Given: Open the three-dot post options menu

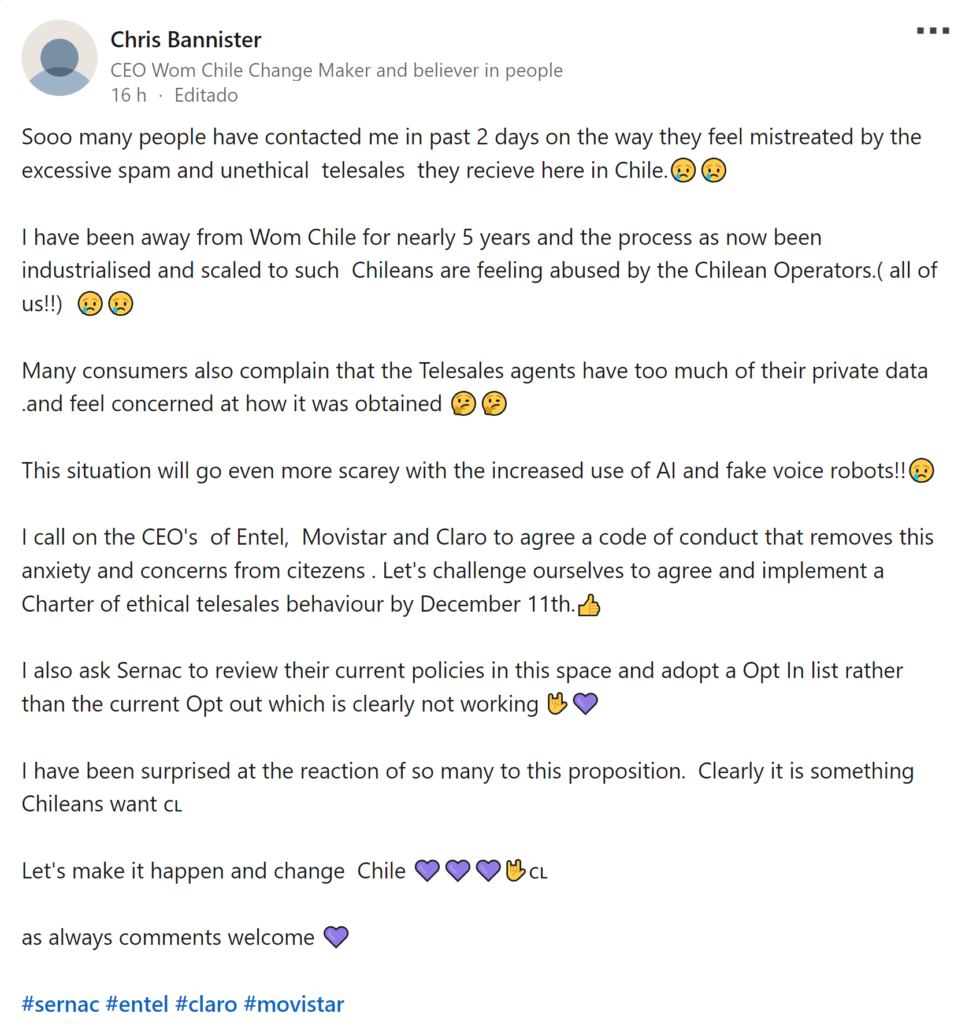Looking at the screenshot, I should (932, 31).
